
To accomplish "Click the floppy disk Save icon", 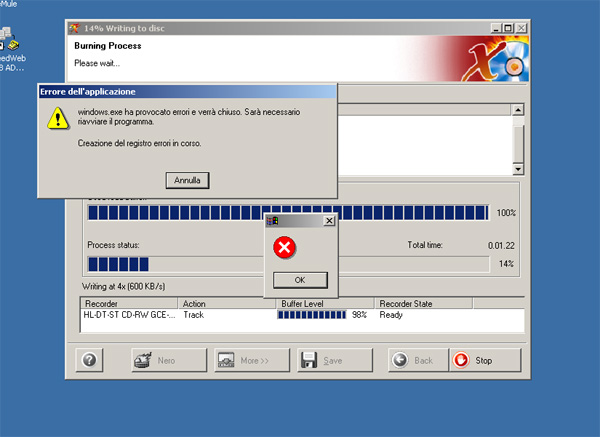I will click(309, 360).
